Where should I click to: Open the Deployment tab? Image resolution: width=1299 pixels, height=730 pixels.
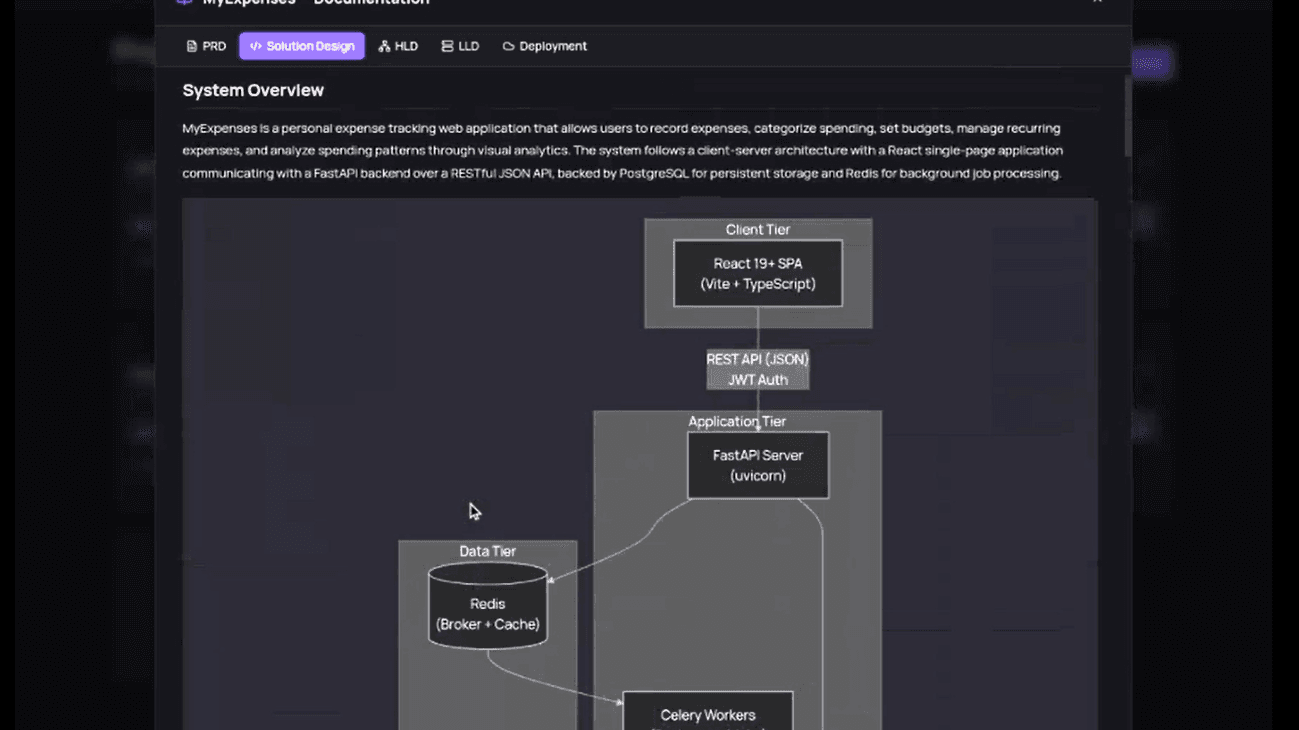click(544, 45)
